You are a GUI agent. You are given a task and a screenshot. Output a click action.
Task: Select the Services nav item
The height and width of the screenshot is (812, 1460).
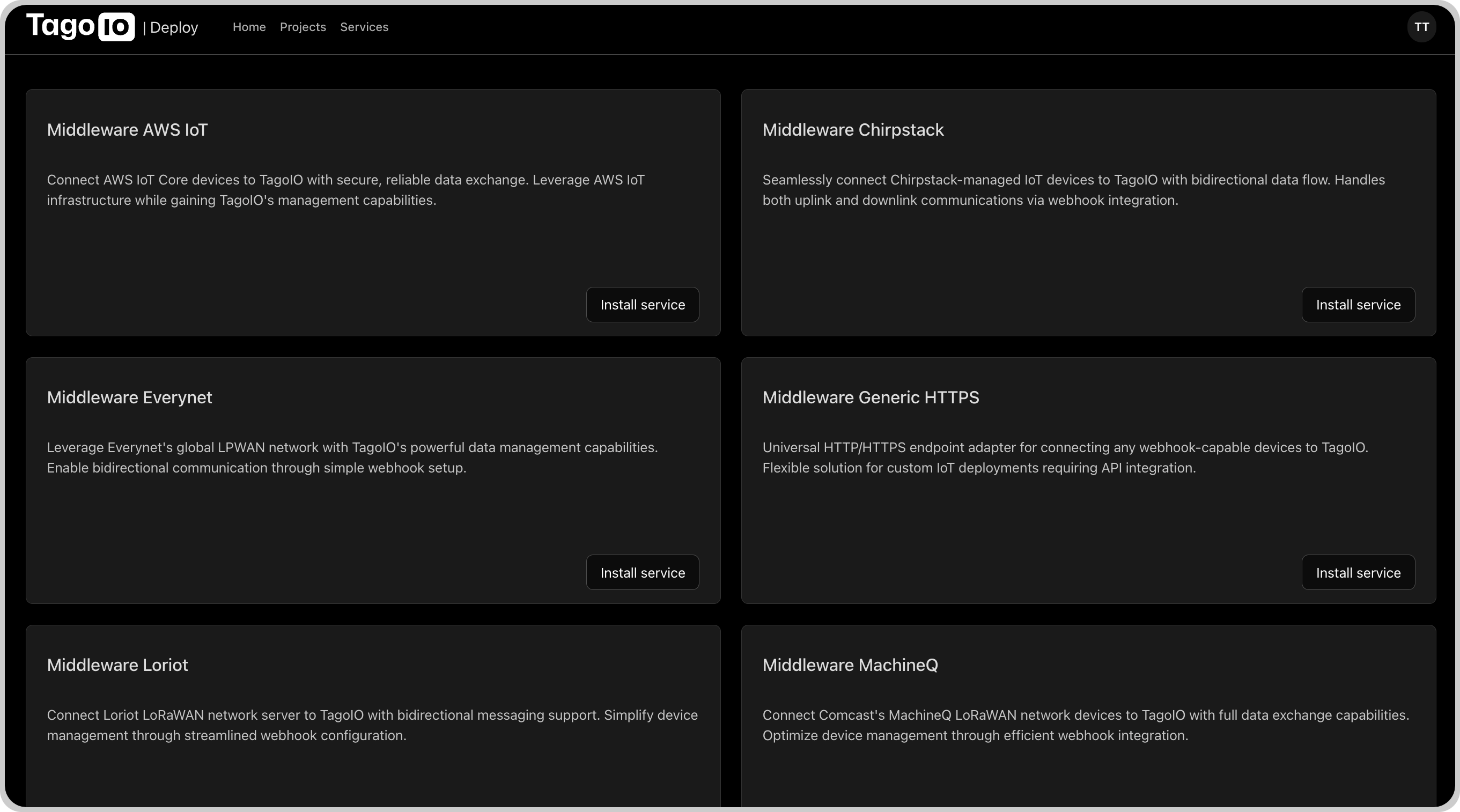pyautogui.click(x=364, y=27)
